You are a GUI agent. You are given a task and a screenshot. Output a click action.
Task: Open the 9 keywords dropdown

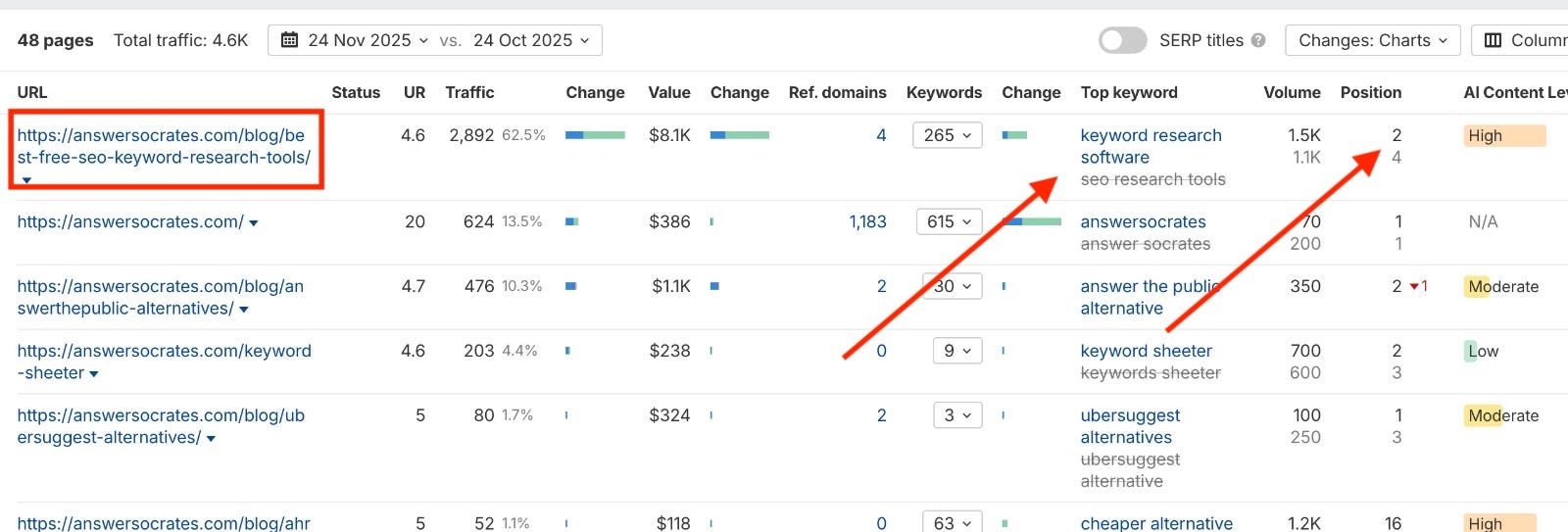[x=957, y=351]
